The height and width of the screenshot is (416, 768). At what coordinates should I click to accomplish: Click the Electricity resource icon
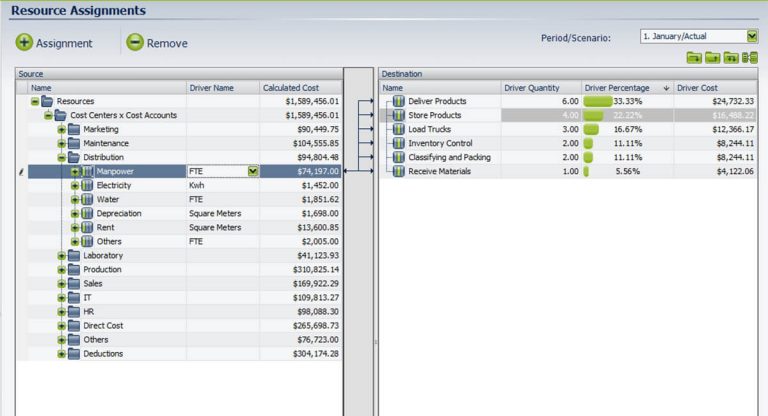click(87, 185)
